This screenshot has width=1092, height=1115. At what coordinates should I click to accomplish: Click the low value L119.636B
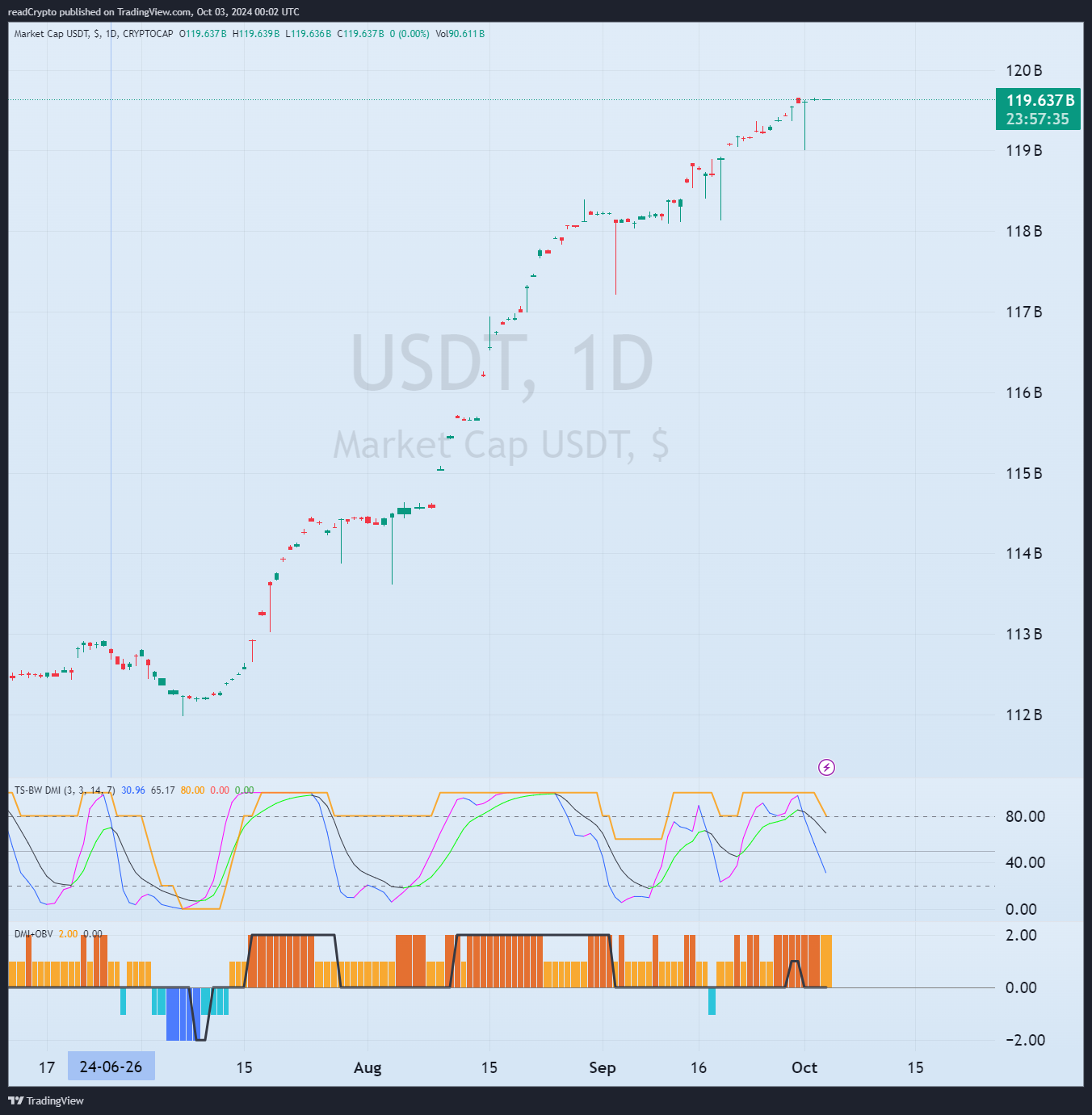click(309, 34)
